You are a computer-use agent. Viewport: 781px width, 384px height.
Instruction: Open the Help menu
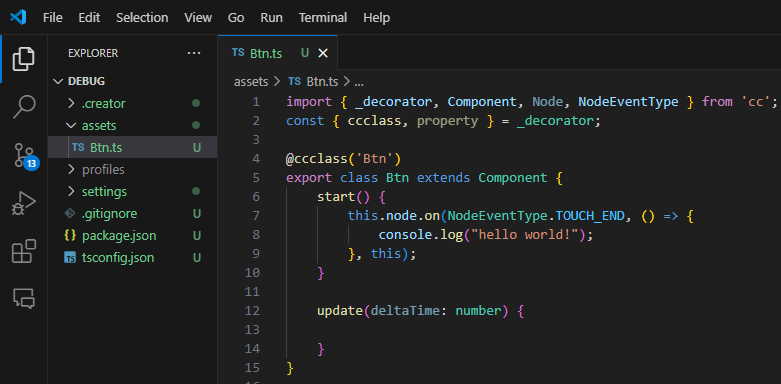pyautogui.click(x=377, y=17)
